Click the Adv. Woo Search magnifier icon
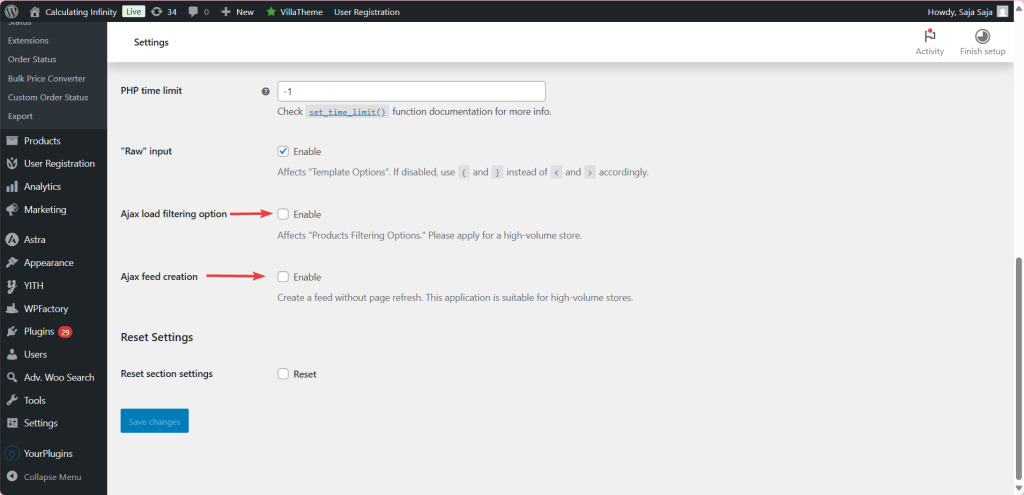The image size is (1024, 495). pos(12,377)
